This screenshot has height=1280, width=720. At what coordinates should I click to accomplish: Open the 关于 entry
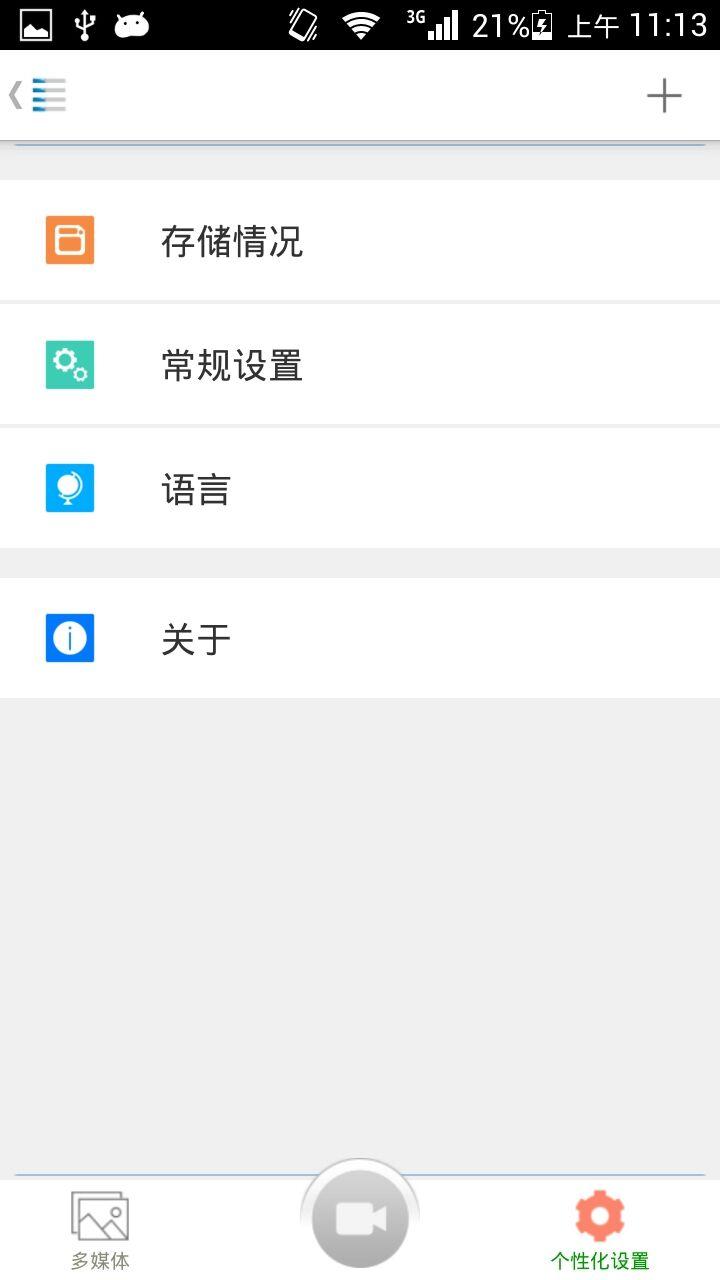coord(360,638)
